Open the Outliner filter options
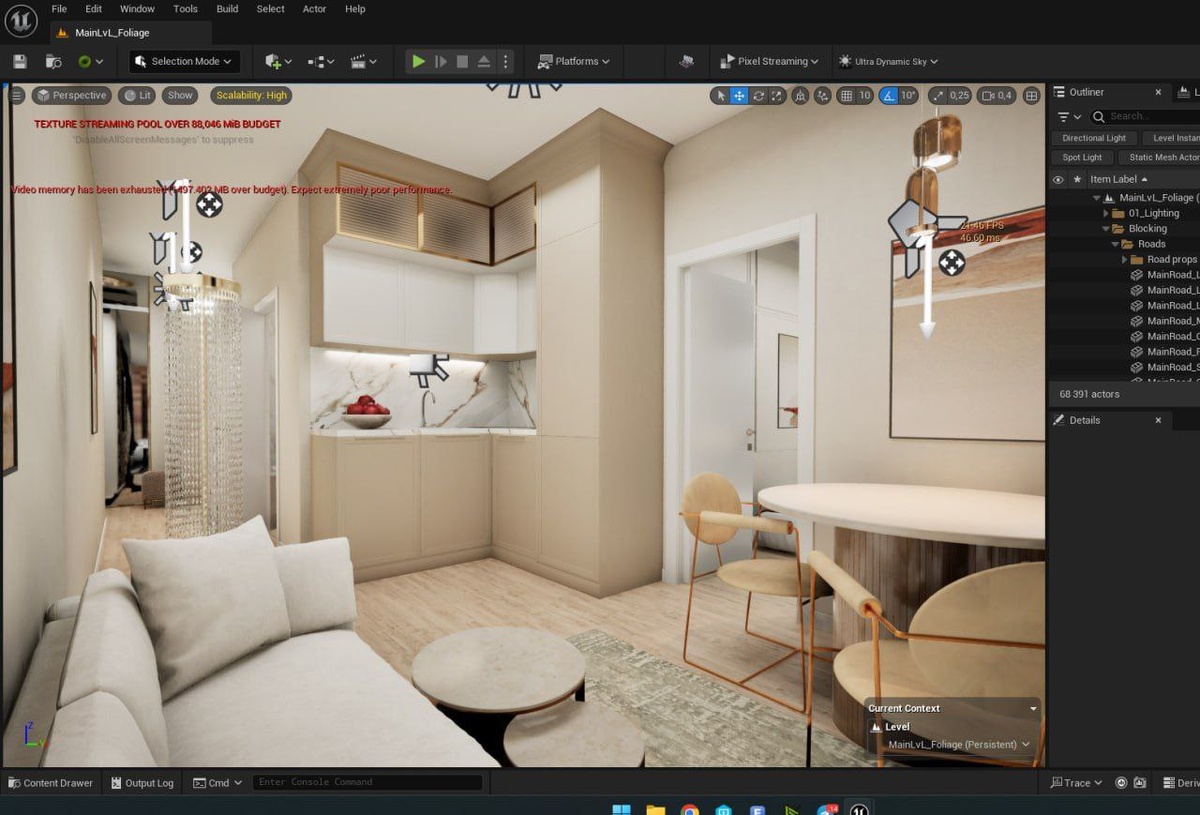 pyautogui.click(x=1069, y=117)
